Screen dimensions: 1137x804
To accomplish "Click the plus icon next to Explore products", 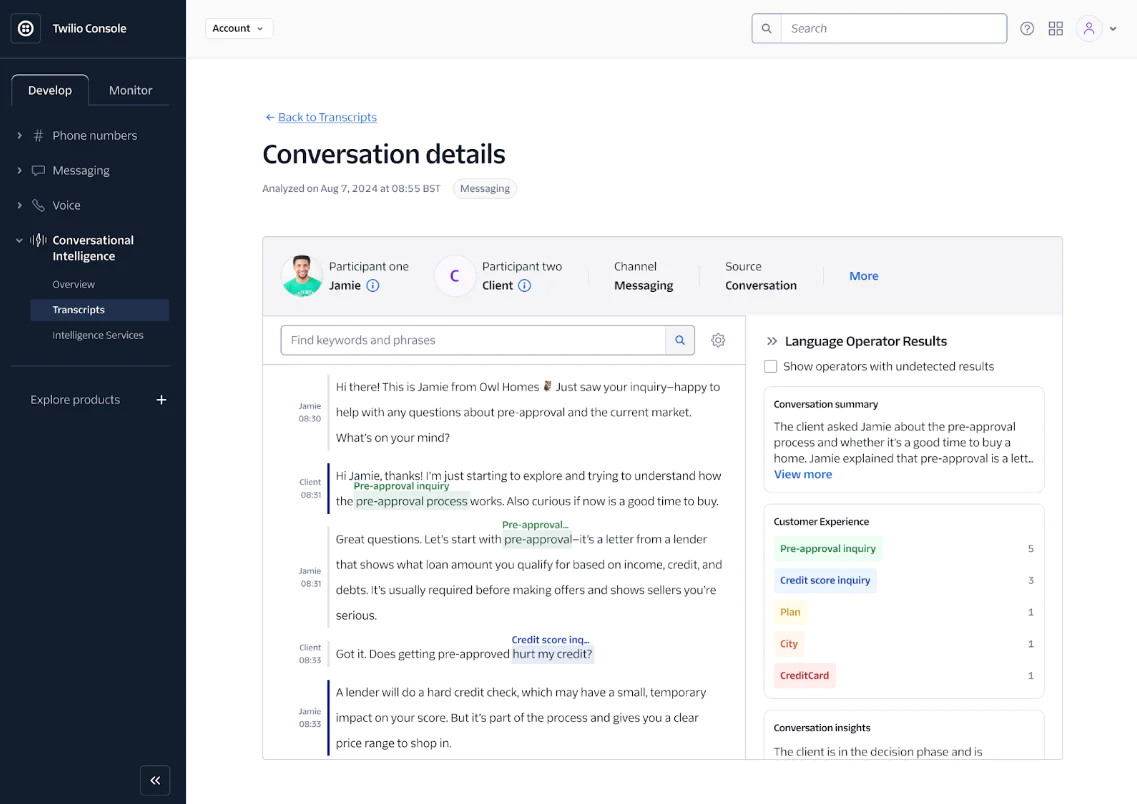I will coord(161,399).
